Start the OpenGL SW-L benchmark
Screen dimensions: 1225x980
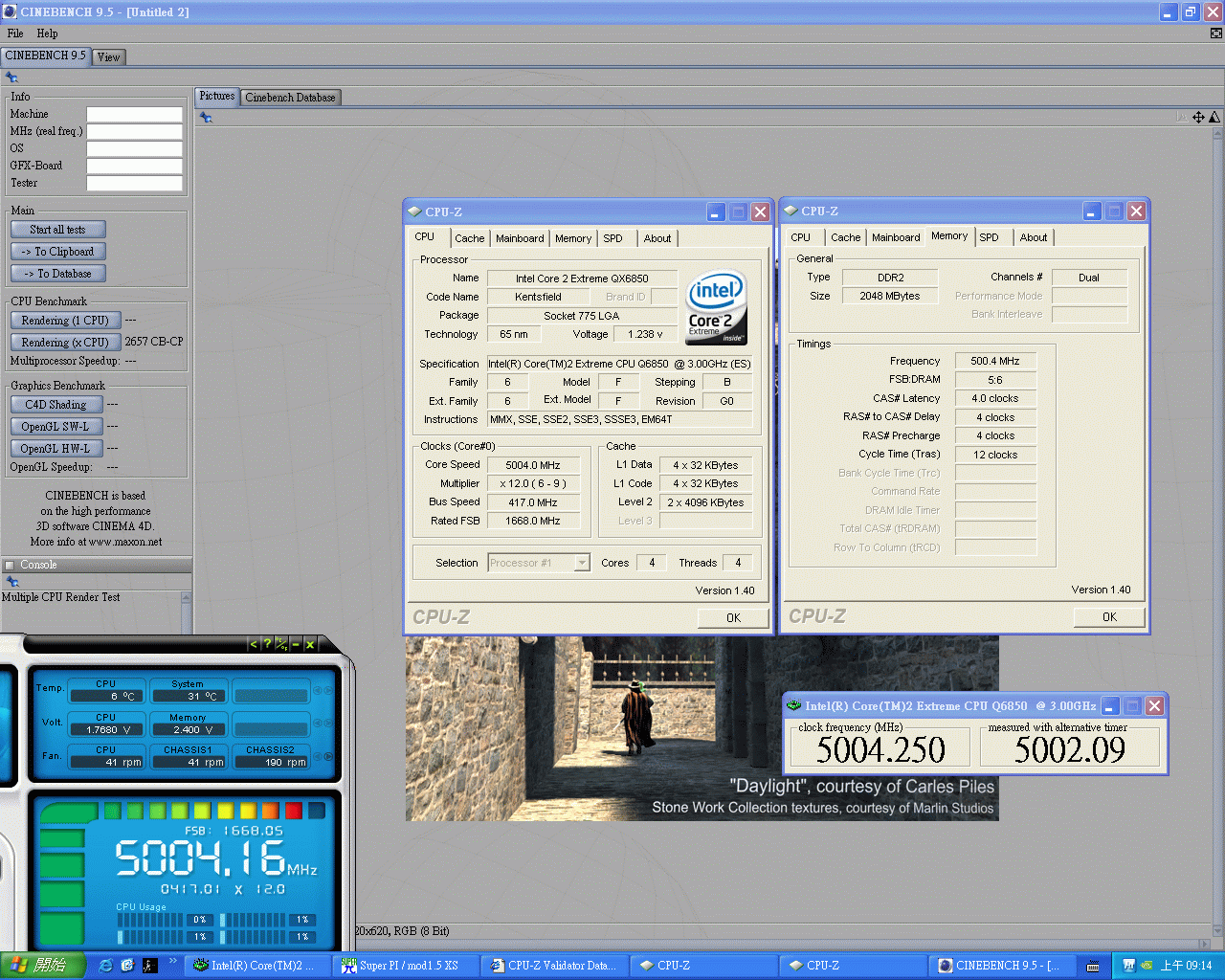[56, 427]
